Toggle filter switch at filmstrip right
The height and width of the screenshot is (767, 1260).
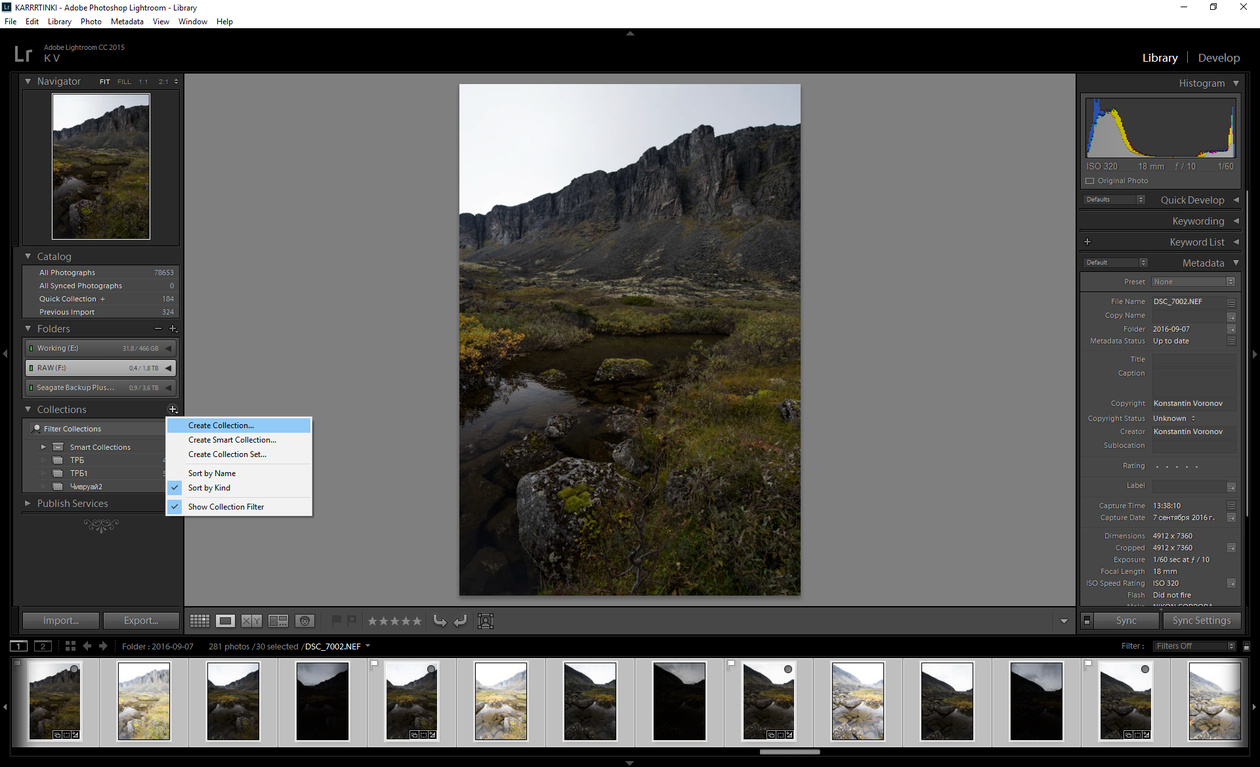coord(1246,646)
